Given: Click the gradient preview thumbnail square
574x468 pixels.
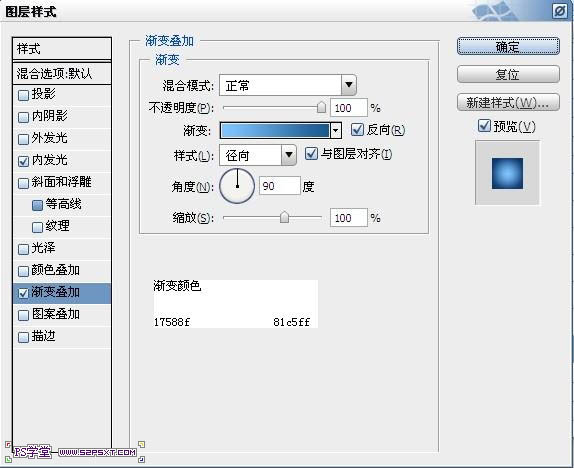Looking at the screenshot, I should coord(507,173).
